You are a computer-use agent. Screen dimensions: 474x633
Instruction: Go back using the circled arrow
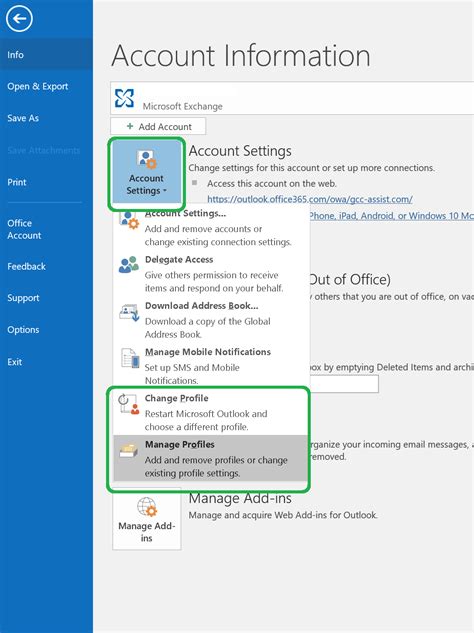(19, 18)
